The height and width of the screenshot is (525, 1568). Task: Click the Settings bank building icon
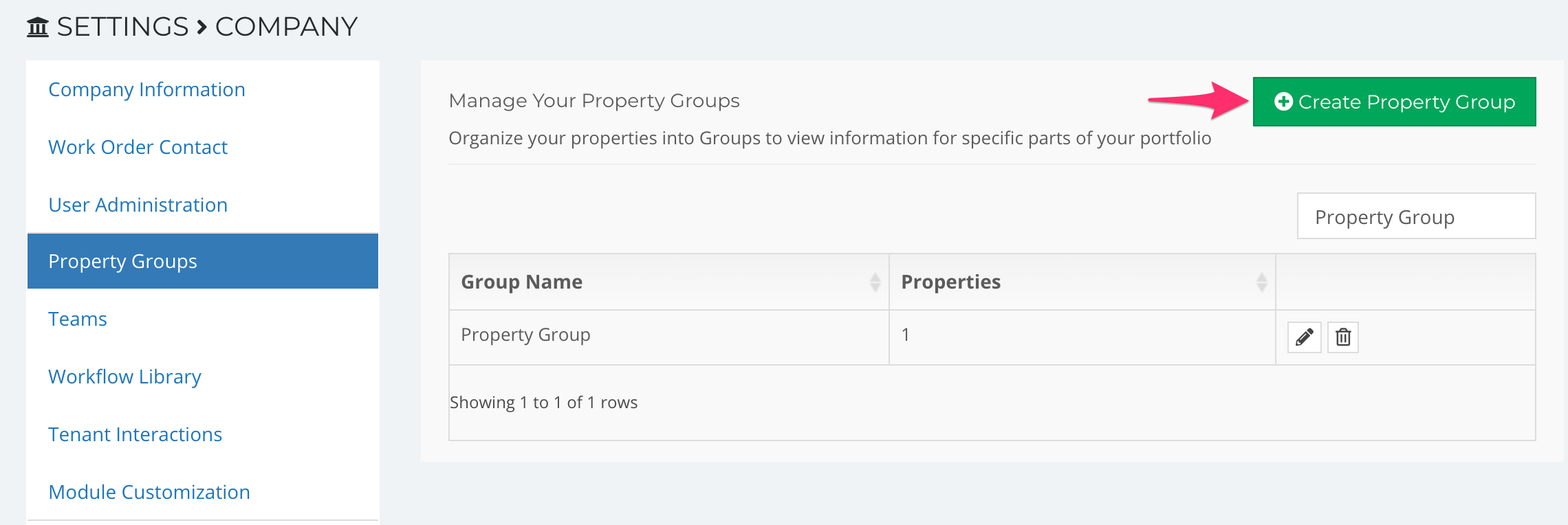click(x=38, y=27)
